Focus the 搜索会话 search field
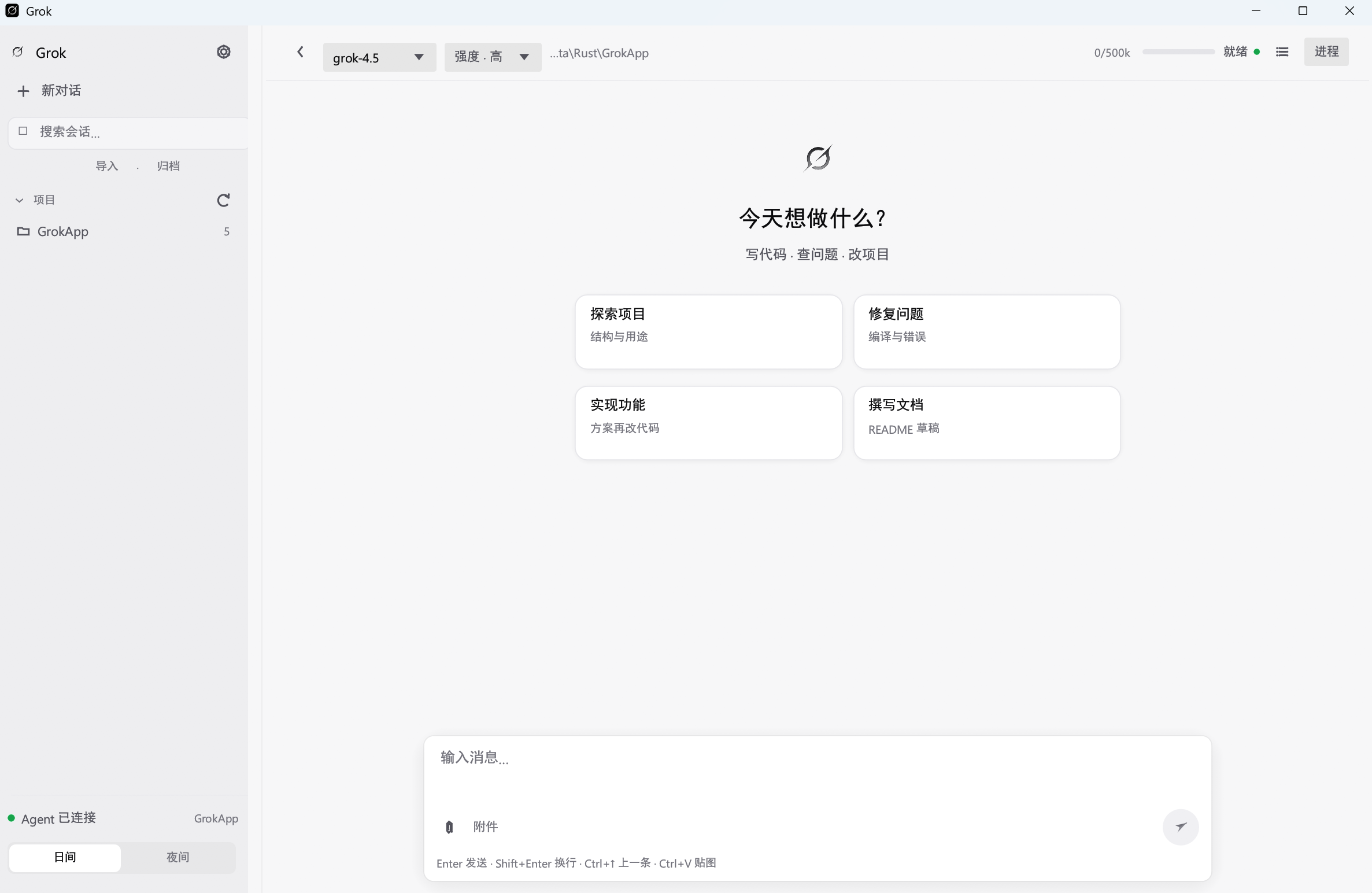The height and width of the screenshot is (893, 1372). coord(128,132)
